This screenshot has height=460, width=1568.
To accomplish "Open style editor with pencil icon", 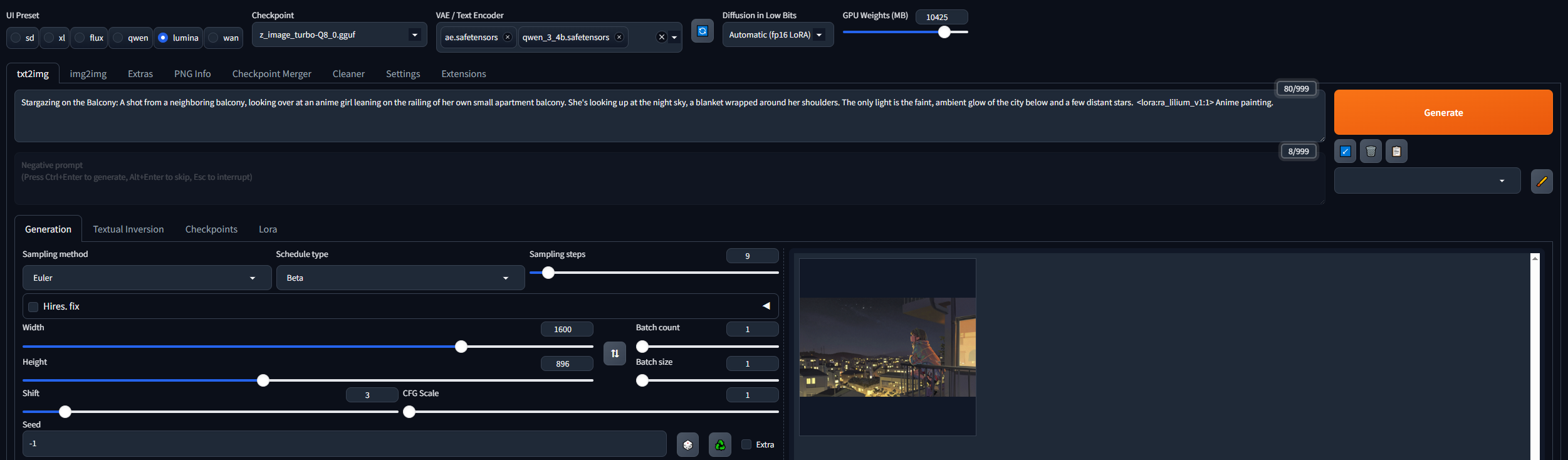I will 1542,181.
